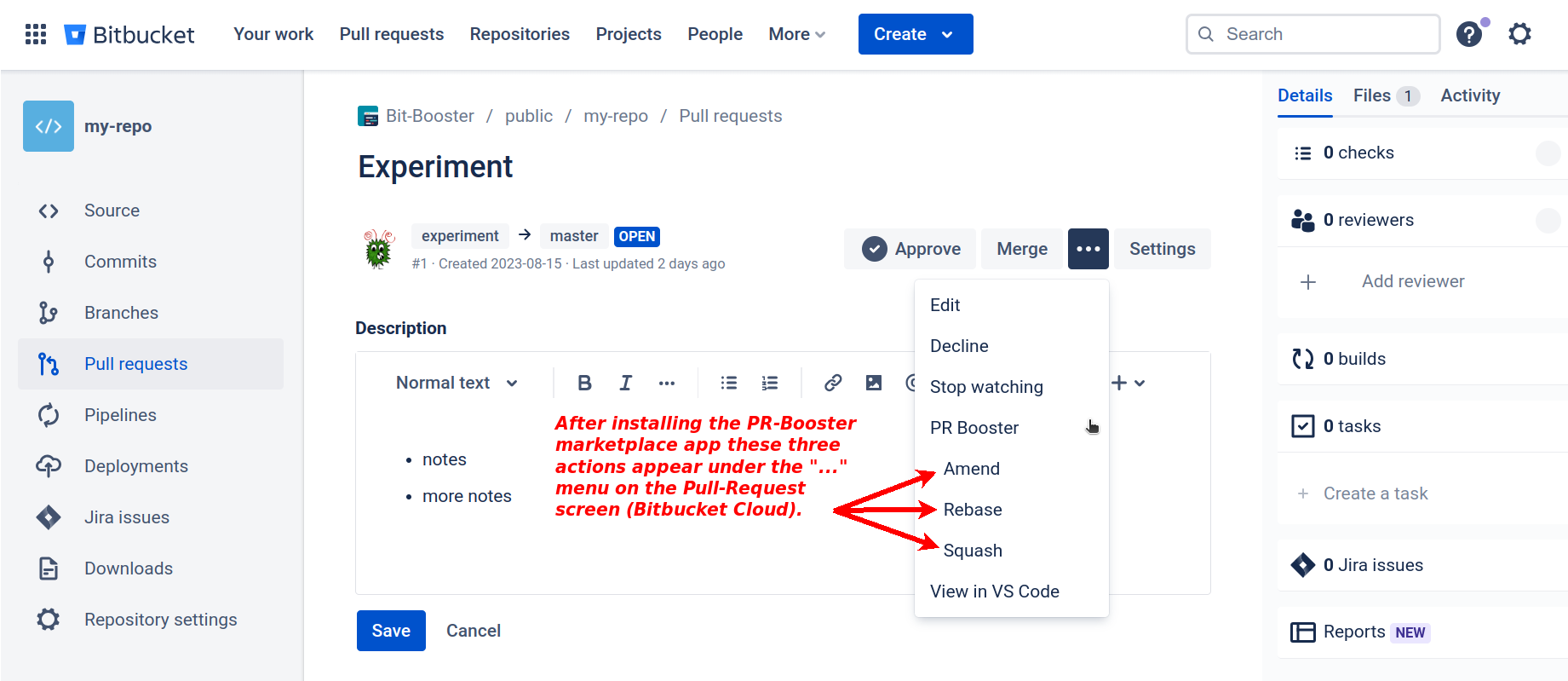Click the my-repo code avatar icon

coord(49,126)
